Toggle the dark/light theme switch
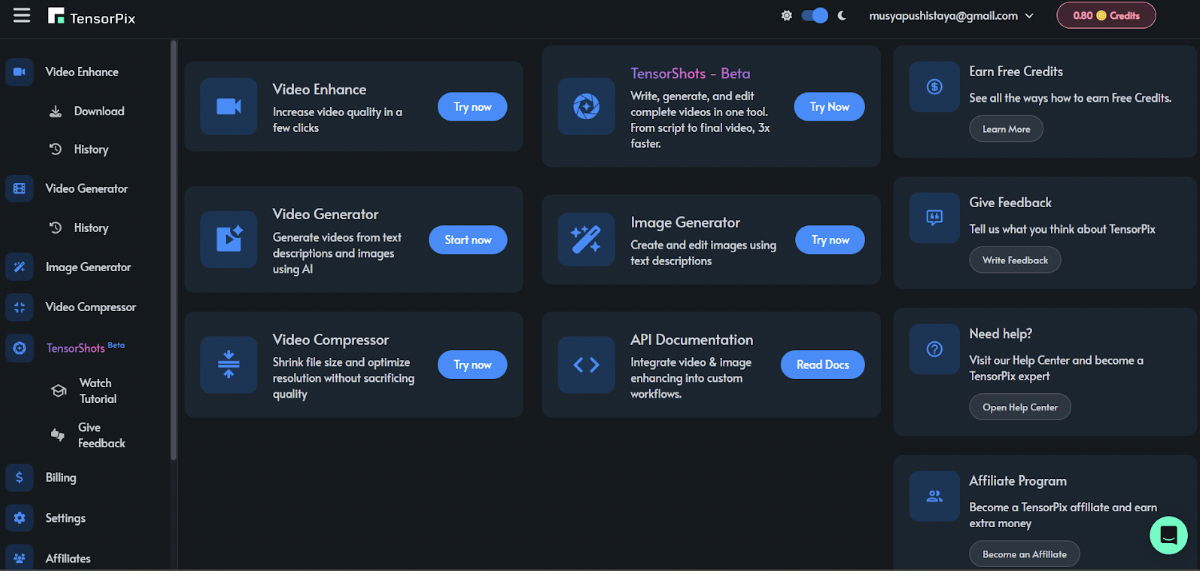The height and width of the screenshot is (574, 1200). click(815, 15)
